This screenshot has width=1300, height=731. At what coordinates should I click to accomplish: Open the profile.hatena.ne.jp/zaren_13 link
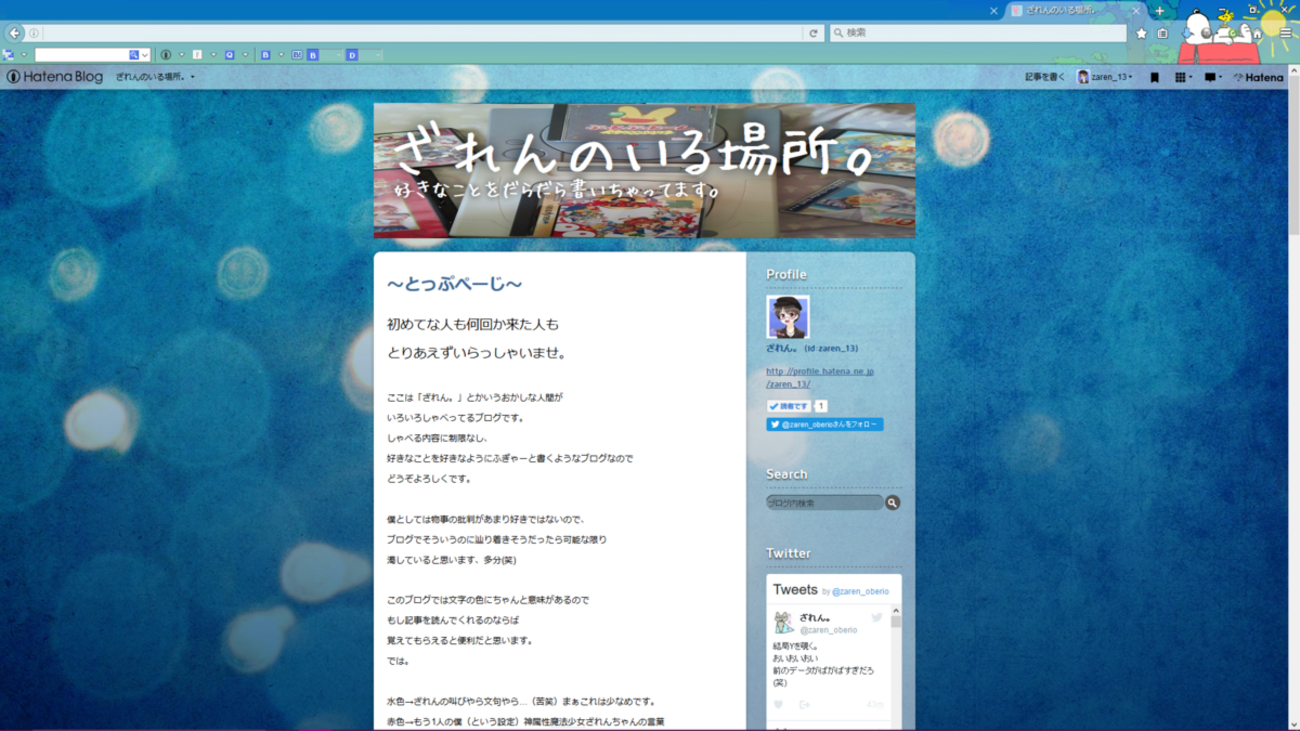pyautogui.click(x=820, y=377)
